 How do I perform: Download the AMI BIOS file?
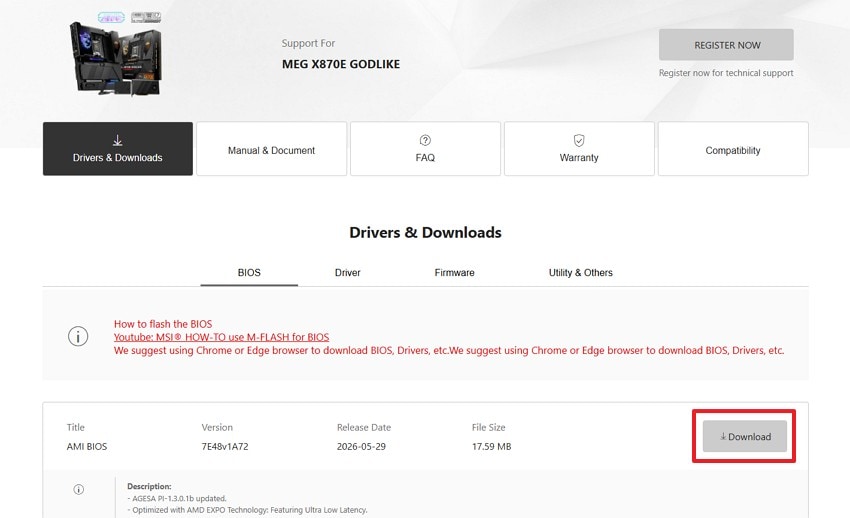coord(745,436)
